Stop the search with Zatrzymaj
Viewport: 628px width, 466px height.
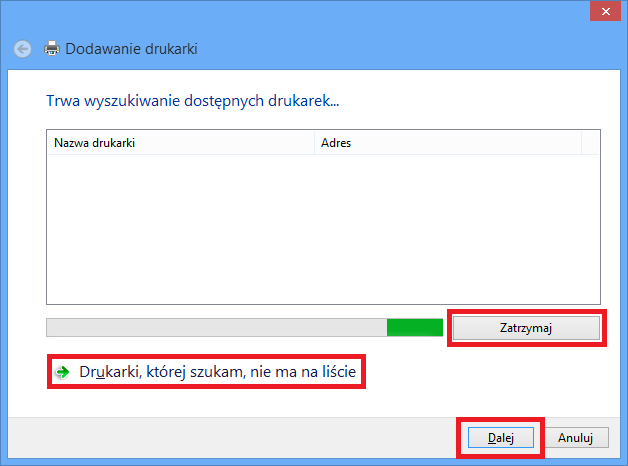click(x=526, y=328)
